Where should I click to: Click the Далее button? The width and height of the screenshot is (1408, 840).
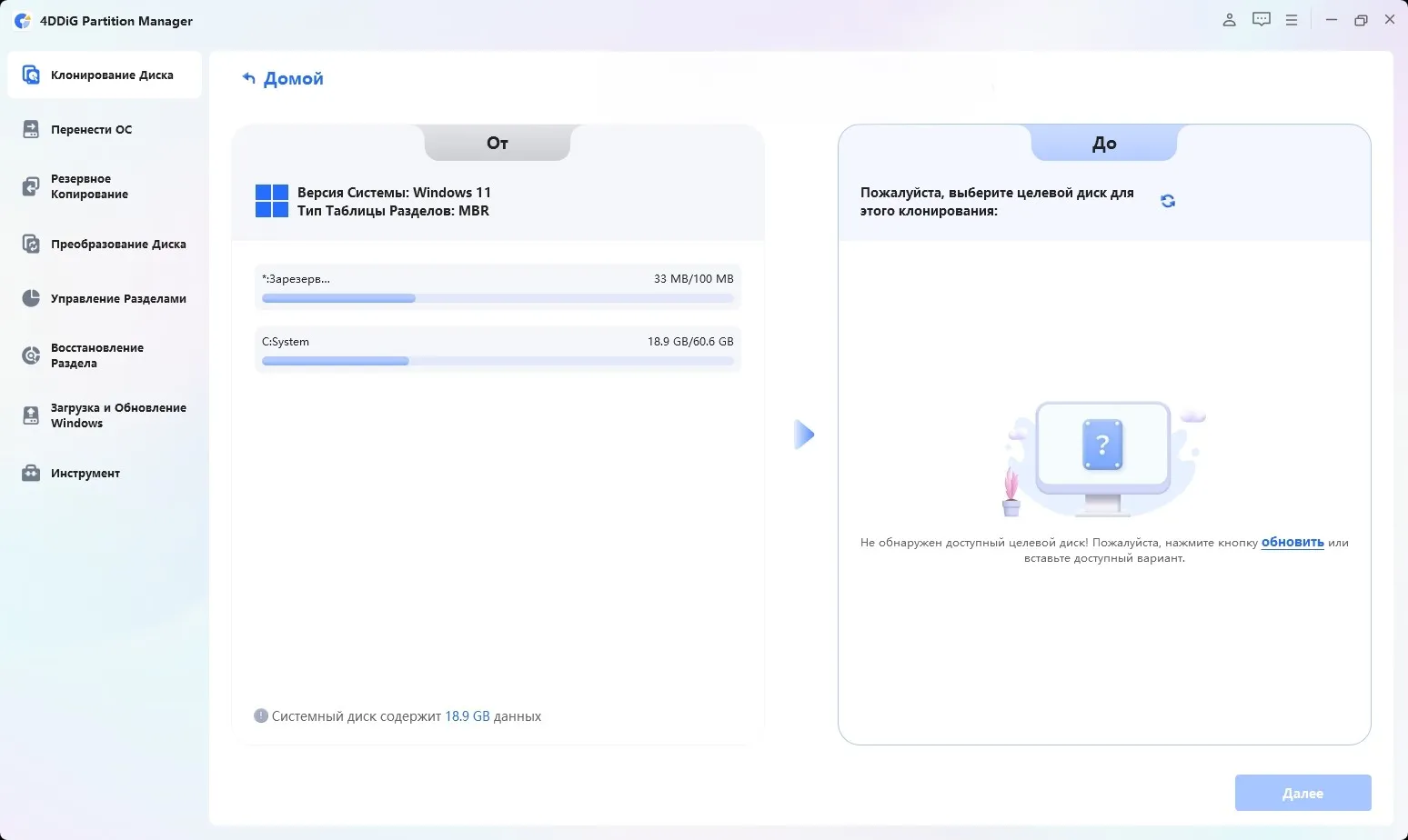[x=1302, y=793]
